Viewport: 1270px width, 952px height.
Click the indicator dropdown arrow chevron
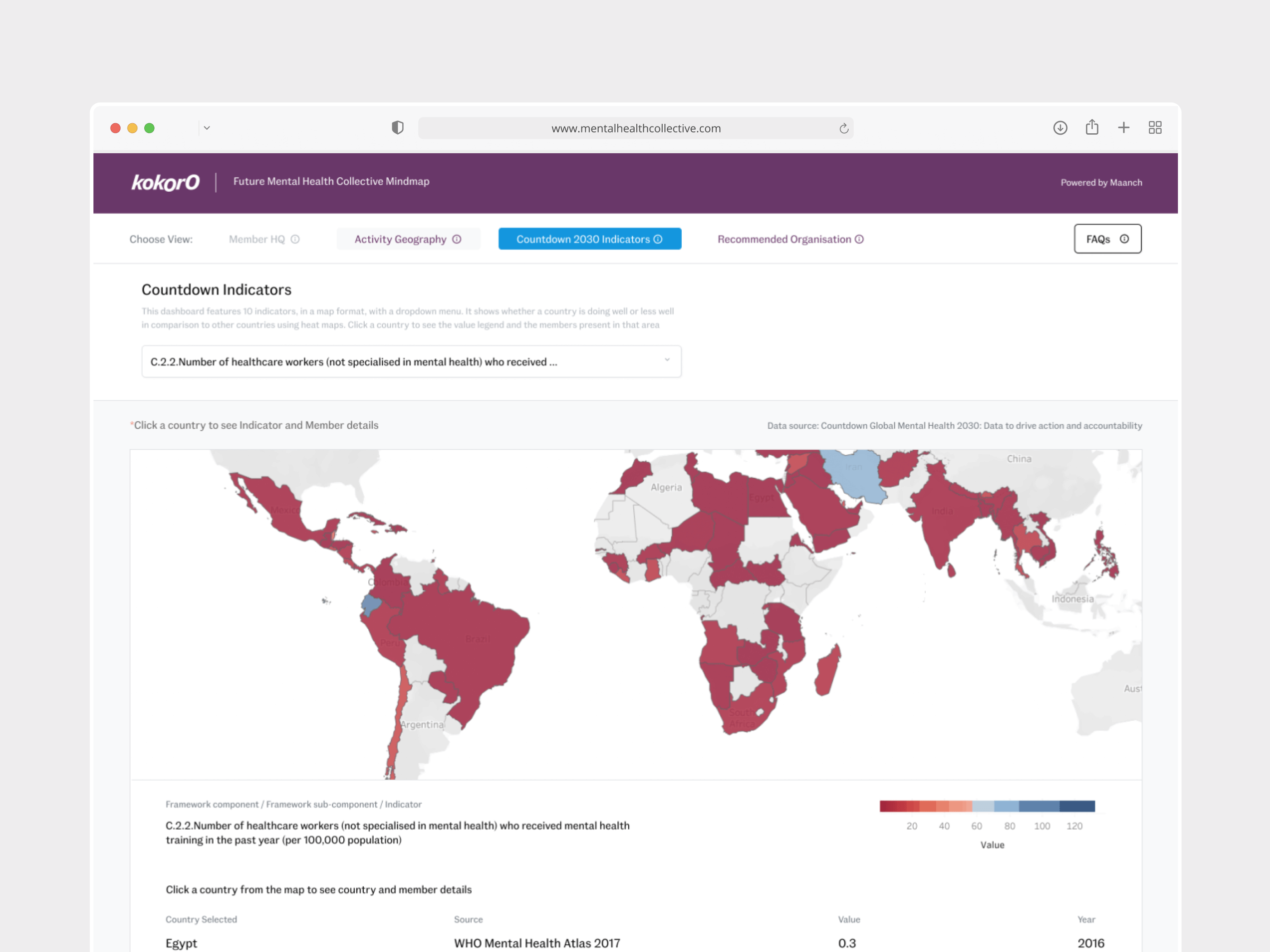point(667,360)
